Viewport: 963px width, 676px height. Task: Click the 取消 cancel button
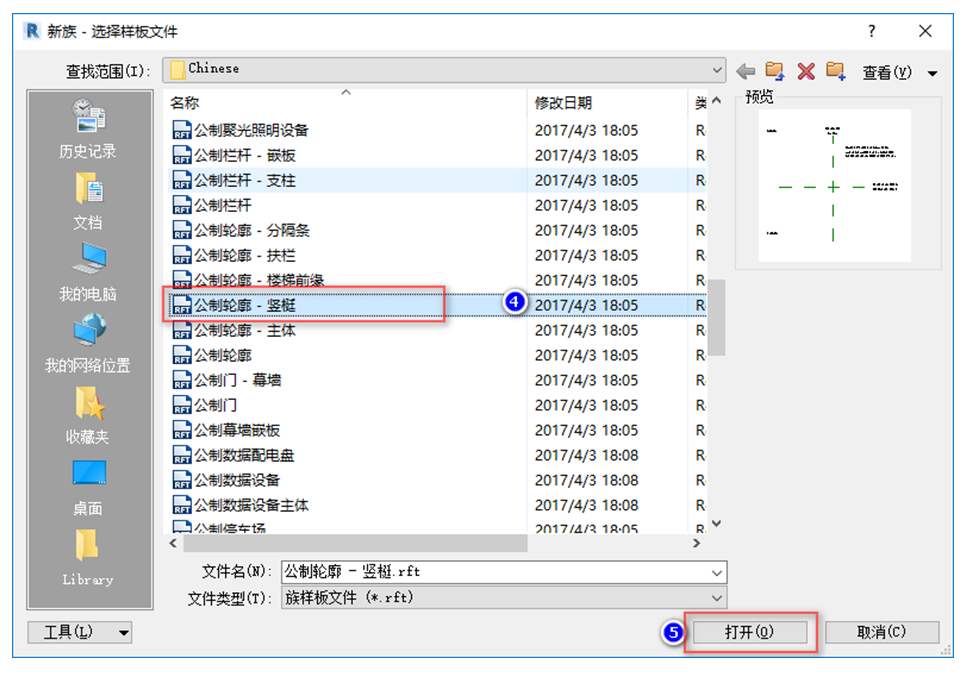[x=881, y=632]
